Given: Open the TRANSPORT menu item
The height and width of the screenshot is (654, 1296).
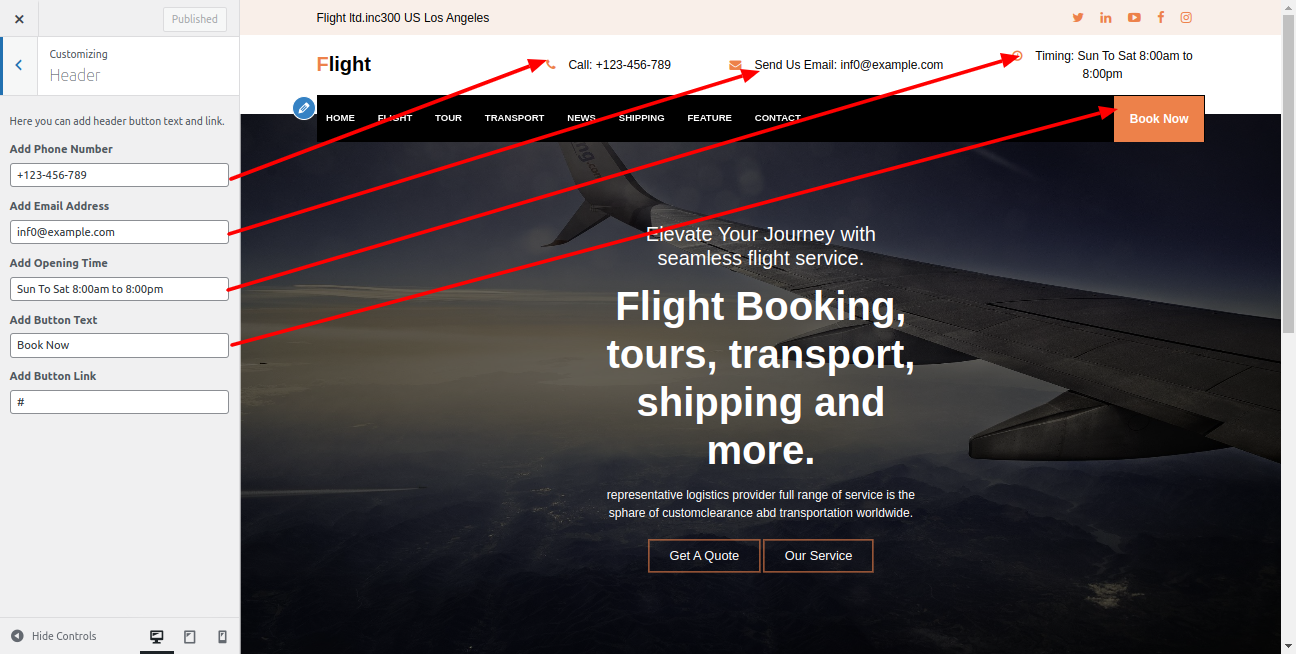Looking at the screenshot, I should (x=515, y=118).
